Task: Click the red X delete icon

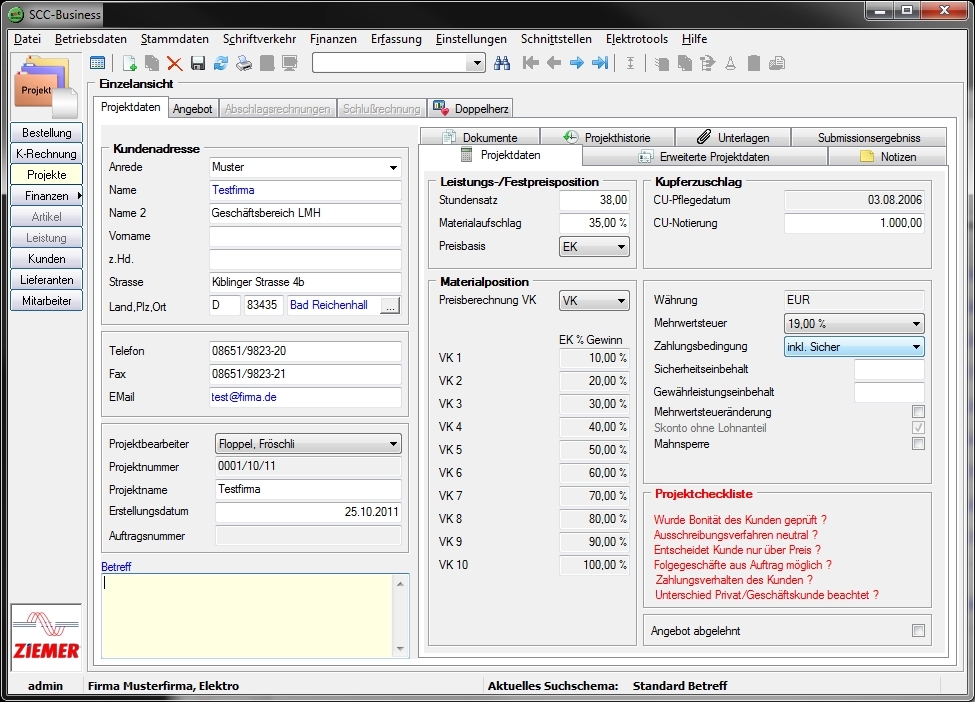Action: pyautogui.click(x=174, y=62)
